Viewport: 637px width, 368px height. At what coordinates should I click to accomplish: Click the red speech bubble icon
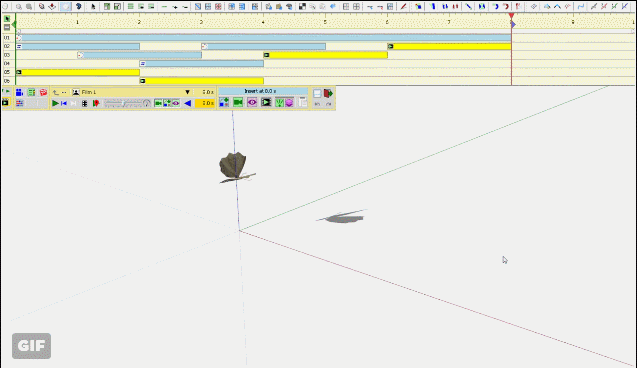point(43,93)
